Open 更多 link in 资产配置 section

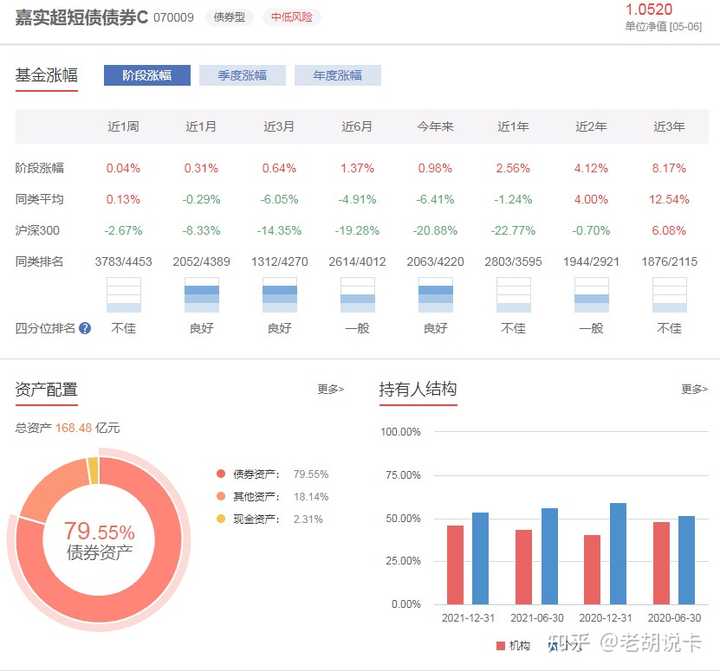331,389
